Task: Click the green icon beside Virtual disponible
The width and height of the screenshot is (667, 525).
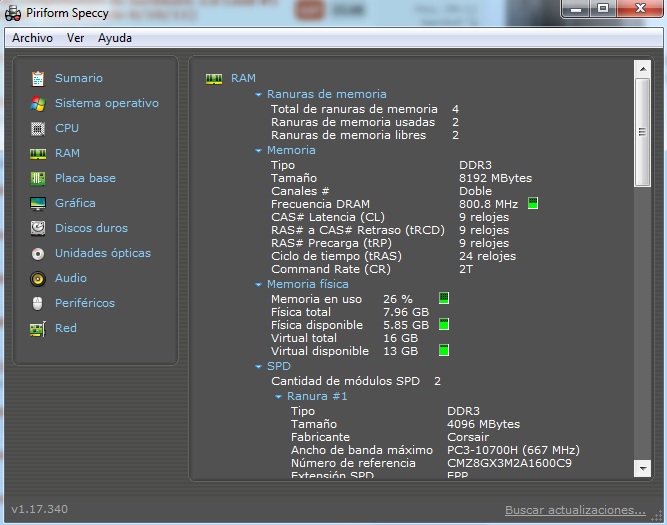Action: (444, 350)
